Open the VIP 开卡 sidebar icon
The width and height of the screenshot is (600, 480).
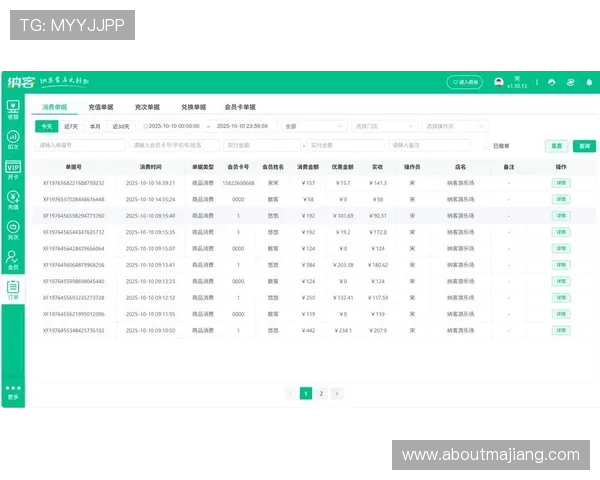pos(13,168)
